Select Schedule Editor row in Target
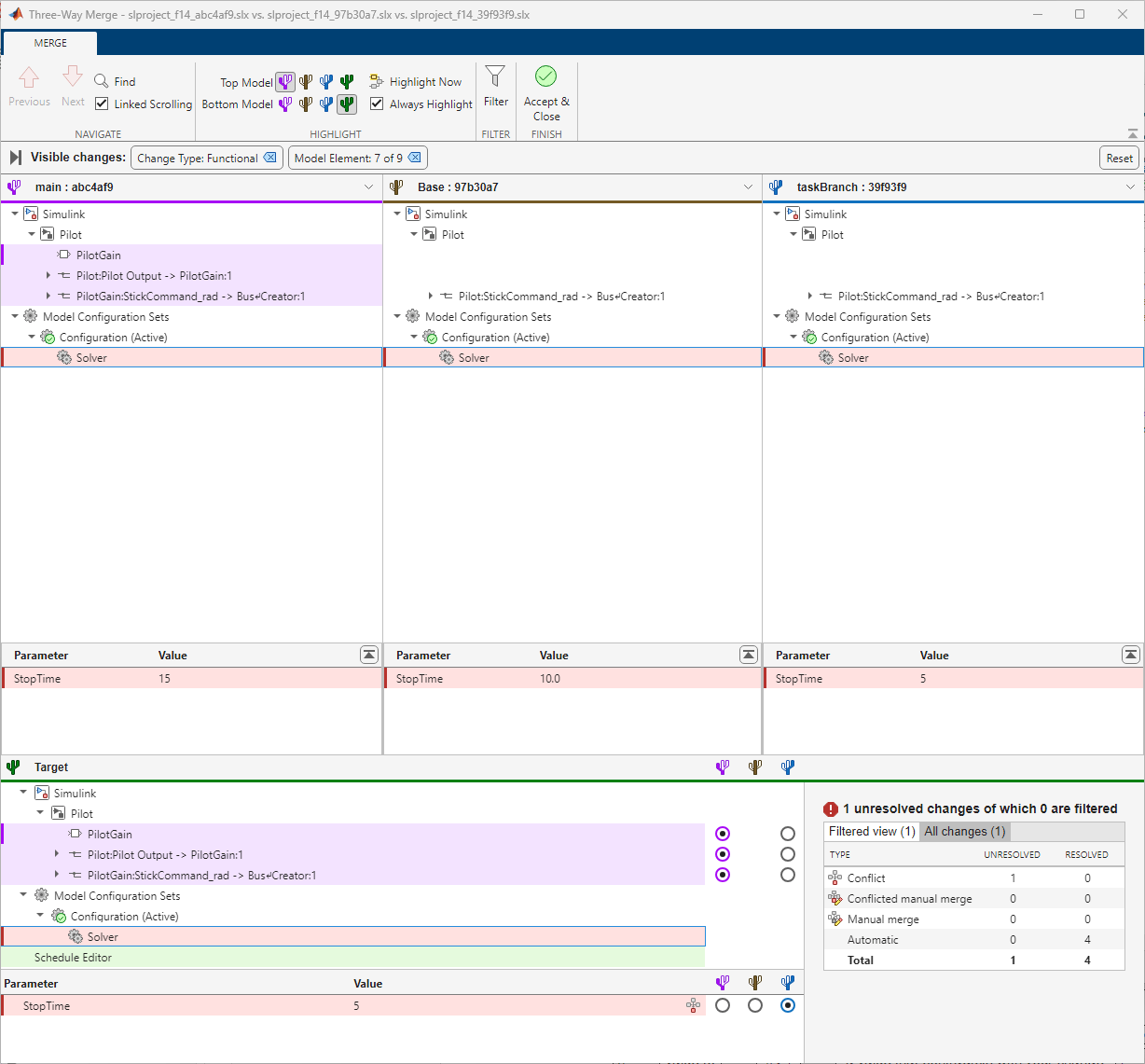 point(352,958)
